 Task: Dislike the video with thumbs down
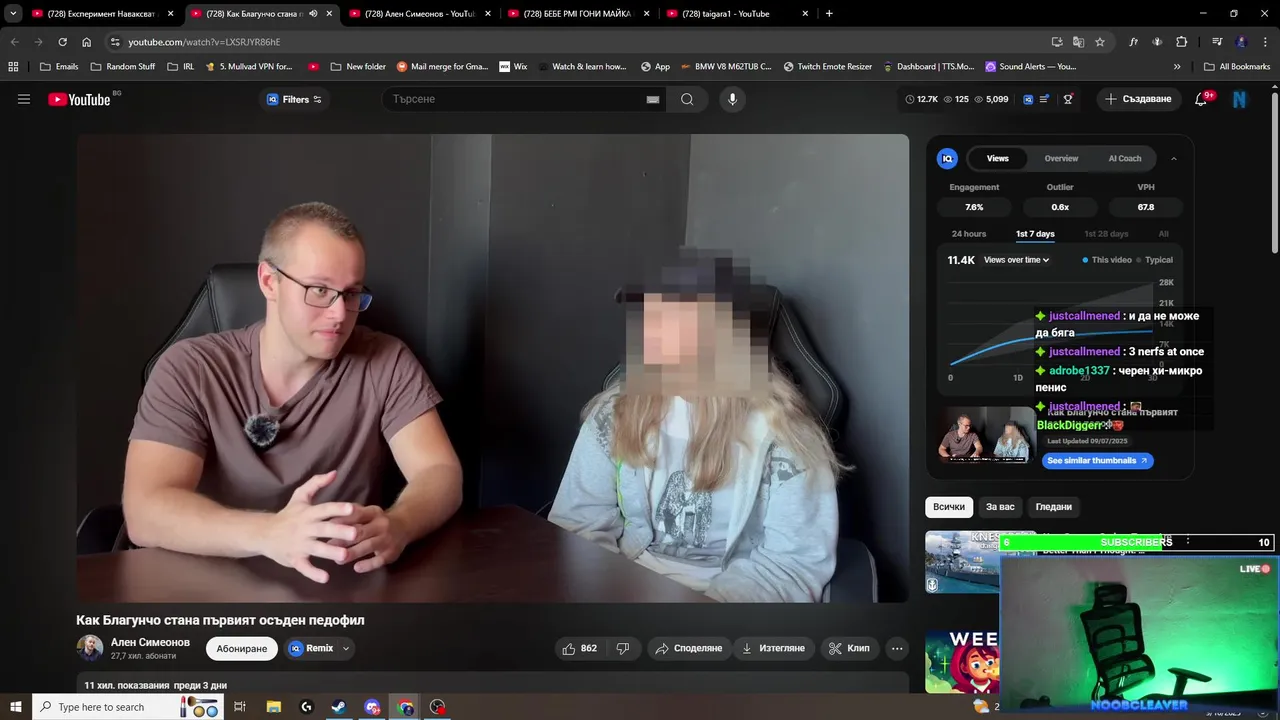(x=623, y=648)
